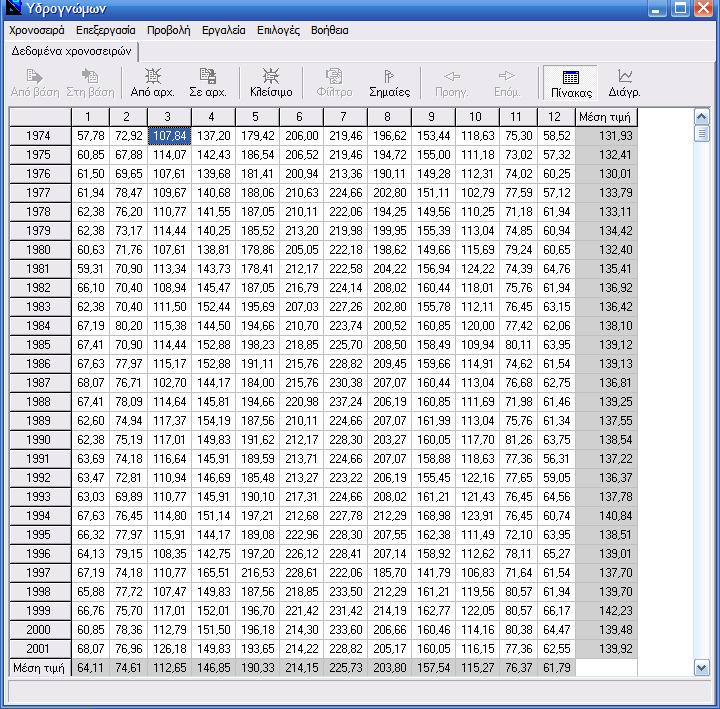Open the 'Επιλογές' menu
This screenshot has width=720, height=709.
point(278,30)
